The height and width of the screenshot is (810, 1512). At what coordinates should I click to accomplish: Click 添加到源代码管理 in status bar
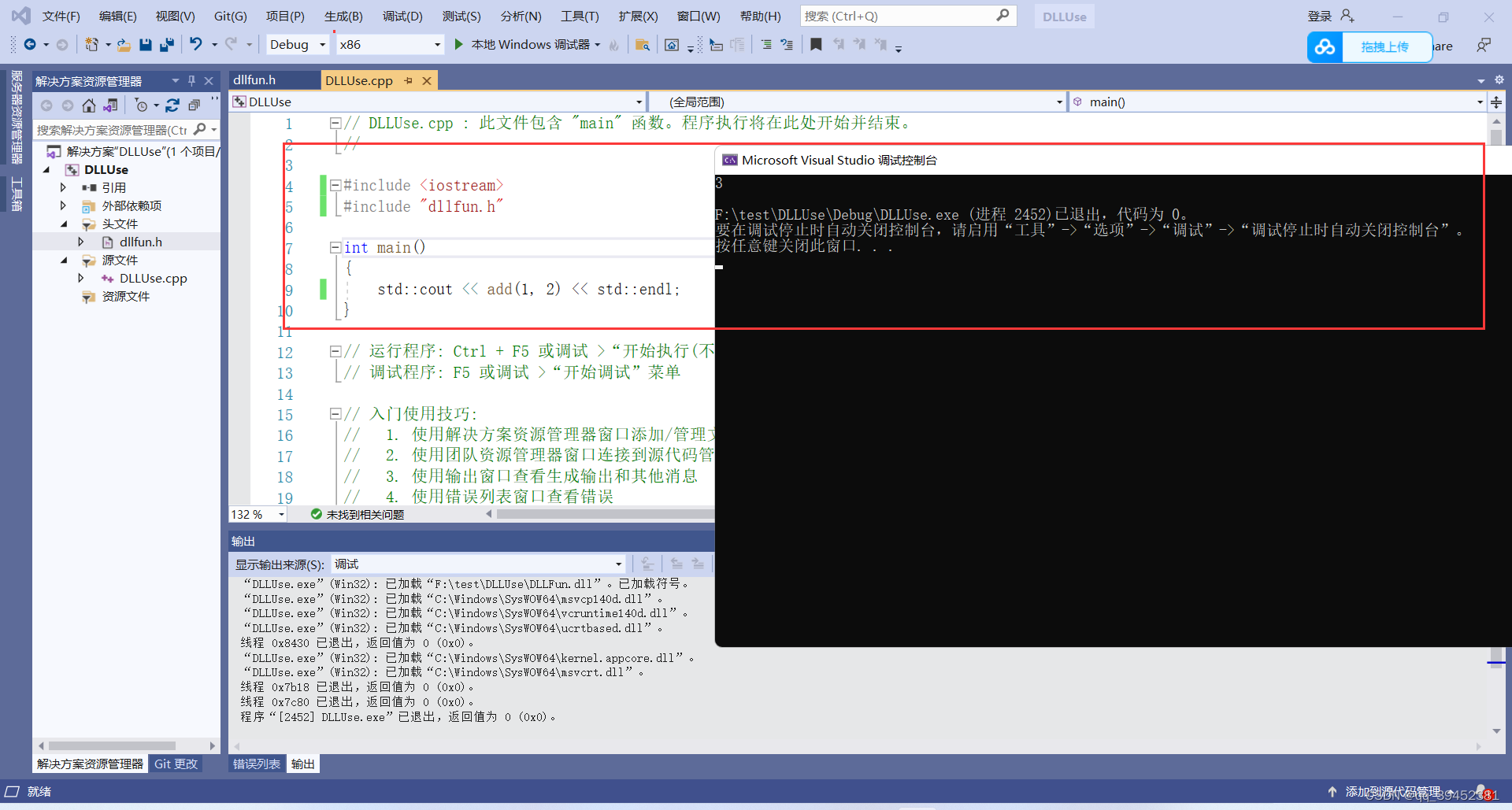pos(1394,792)
